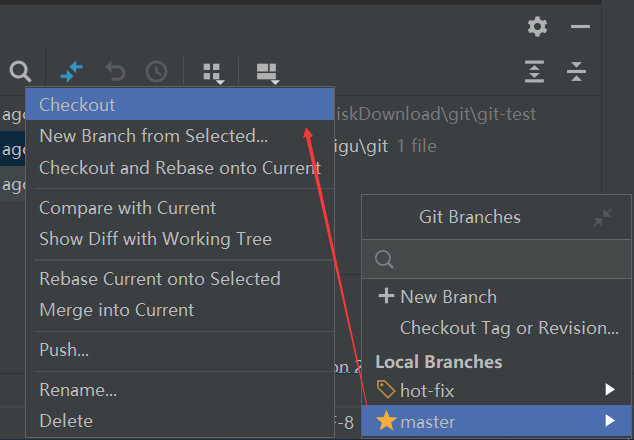The image size is (634, 440).
Task: Open the group-by grid dropdown icon
Action: 213,72
